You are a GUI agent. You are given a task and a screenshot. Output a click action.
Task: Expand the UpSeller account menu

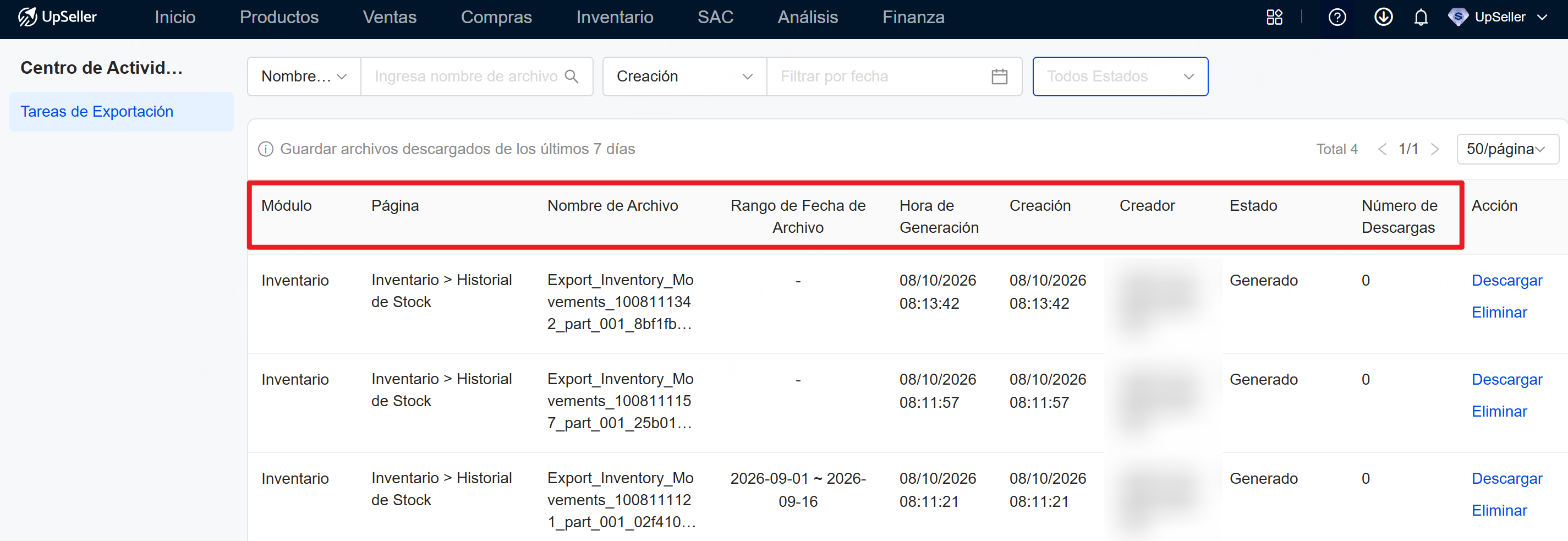click(1498, 17)
